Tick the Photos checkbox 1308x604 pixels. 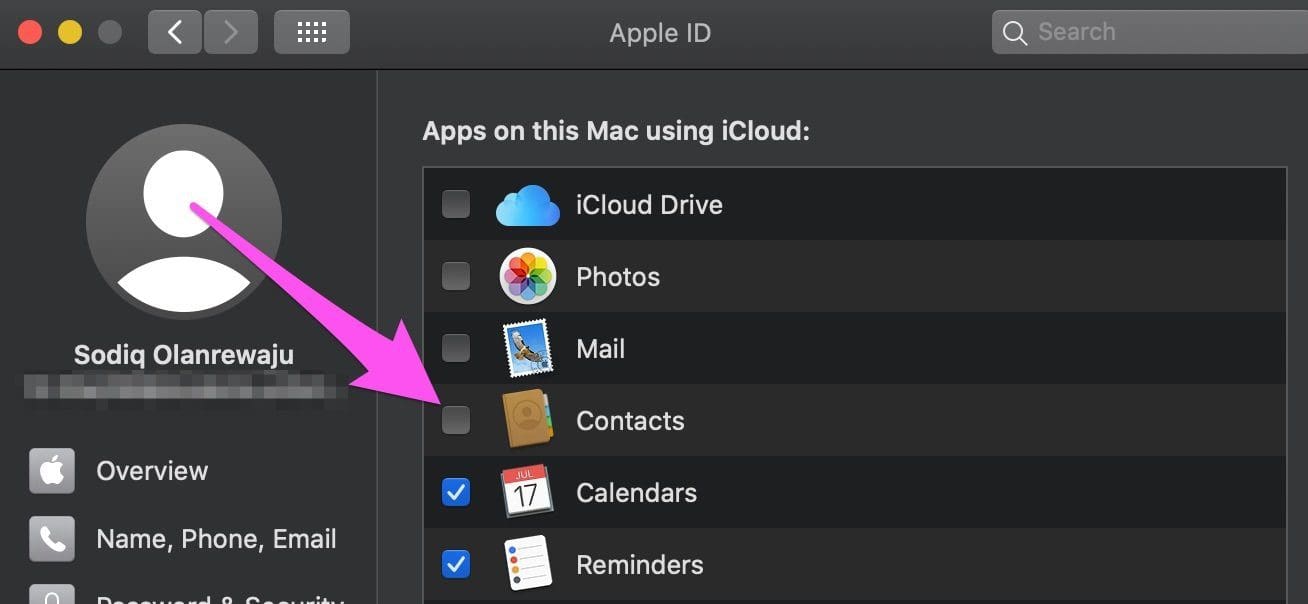point(456,276)
